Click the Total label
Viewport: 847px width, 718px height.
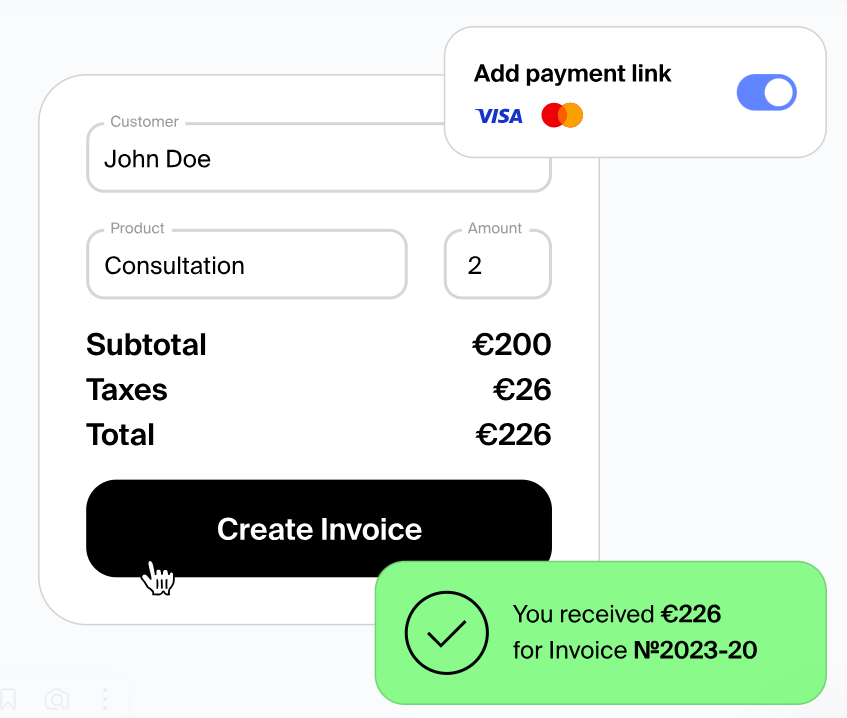(120, 435)
